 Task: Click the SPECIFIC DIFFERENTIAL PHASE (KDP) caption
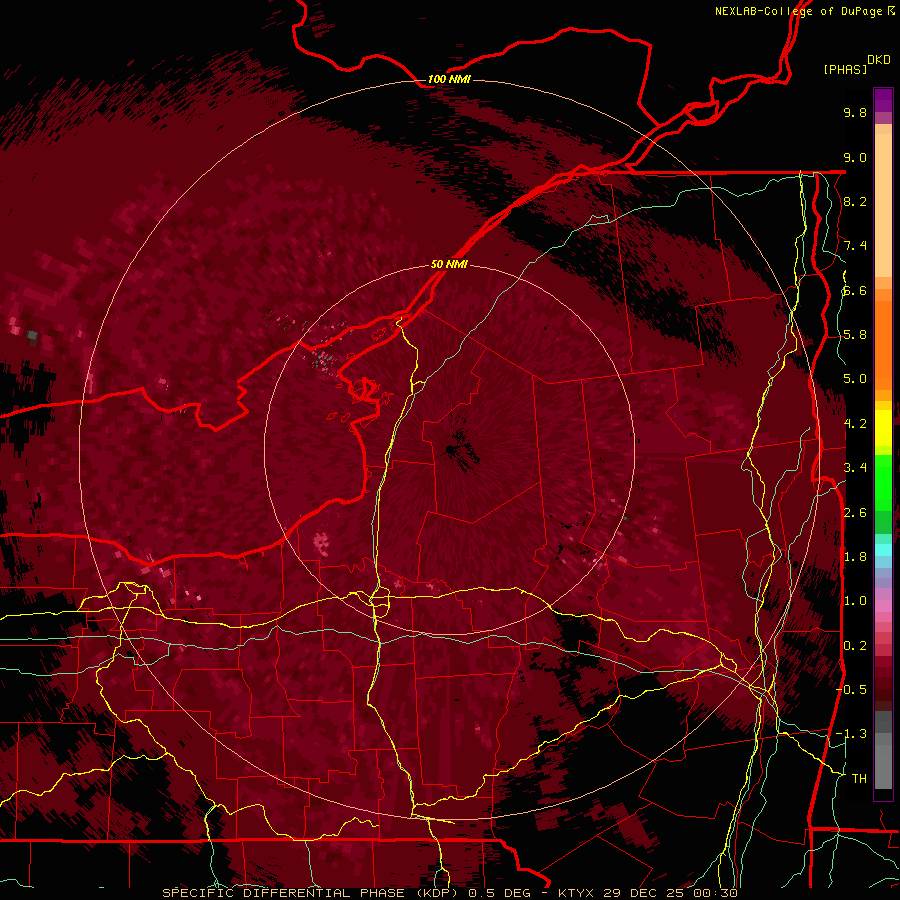[x=312, y=893]
